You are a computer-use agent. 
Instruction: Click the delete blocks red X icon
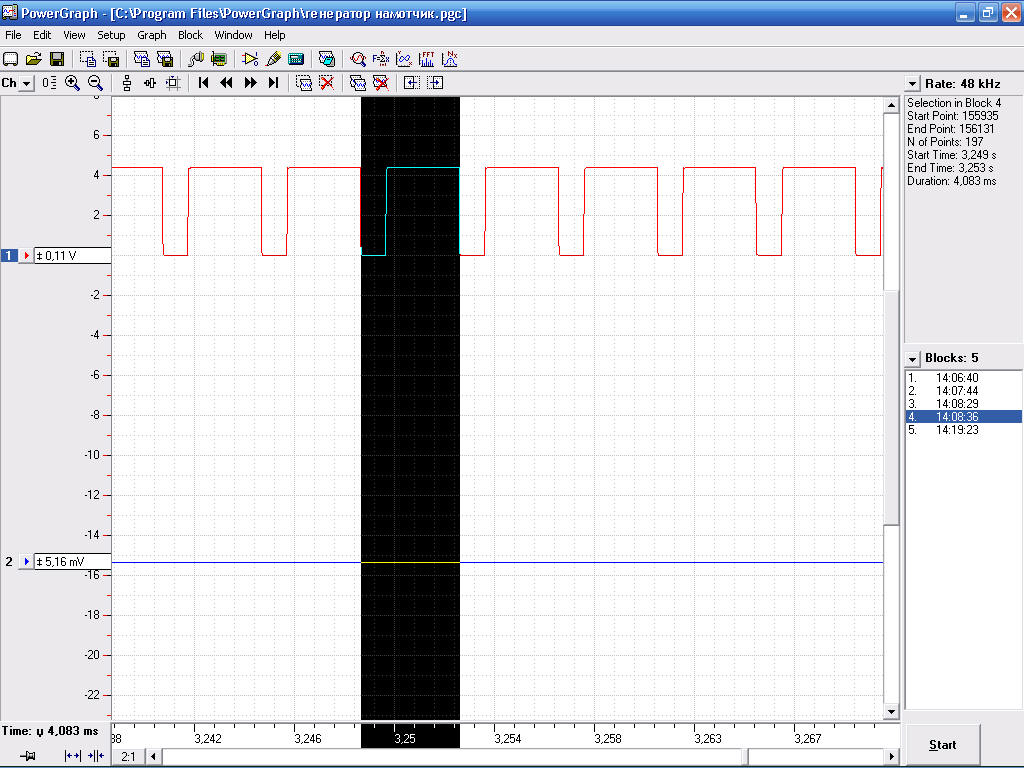click(381, 83)
